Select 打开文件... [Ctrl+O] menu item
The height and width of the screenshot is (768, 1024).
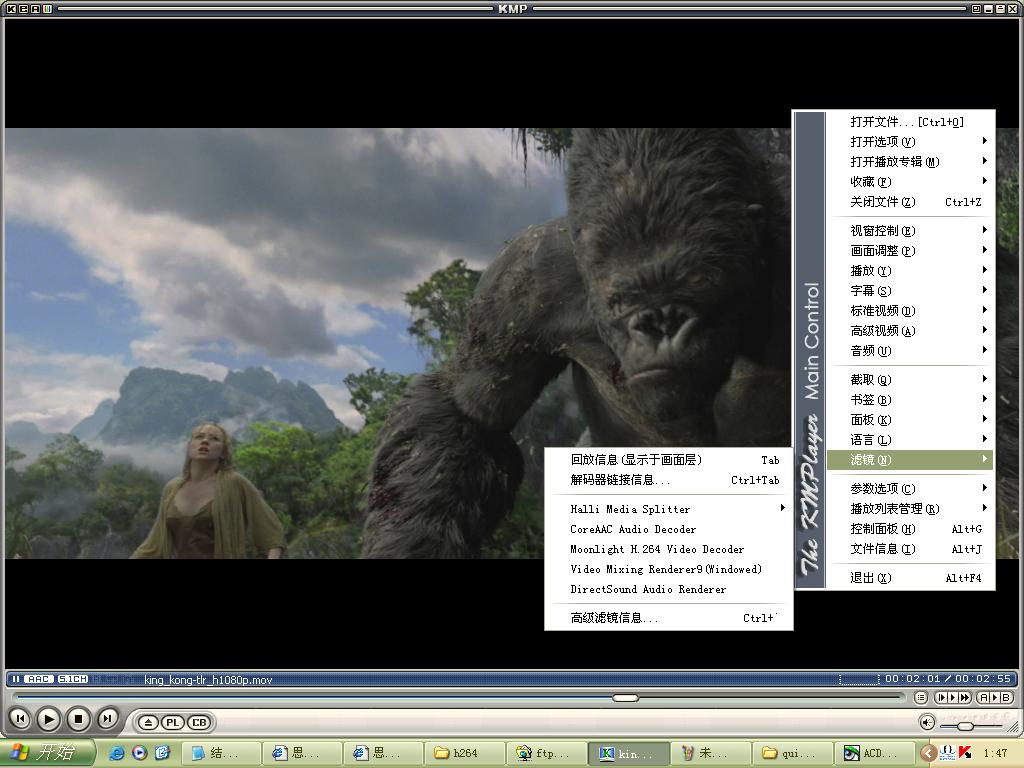coord(910,121)
